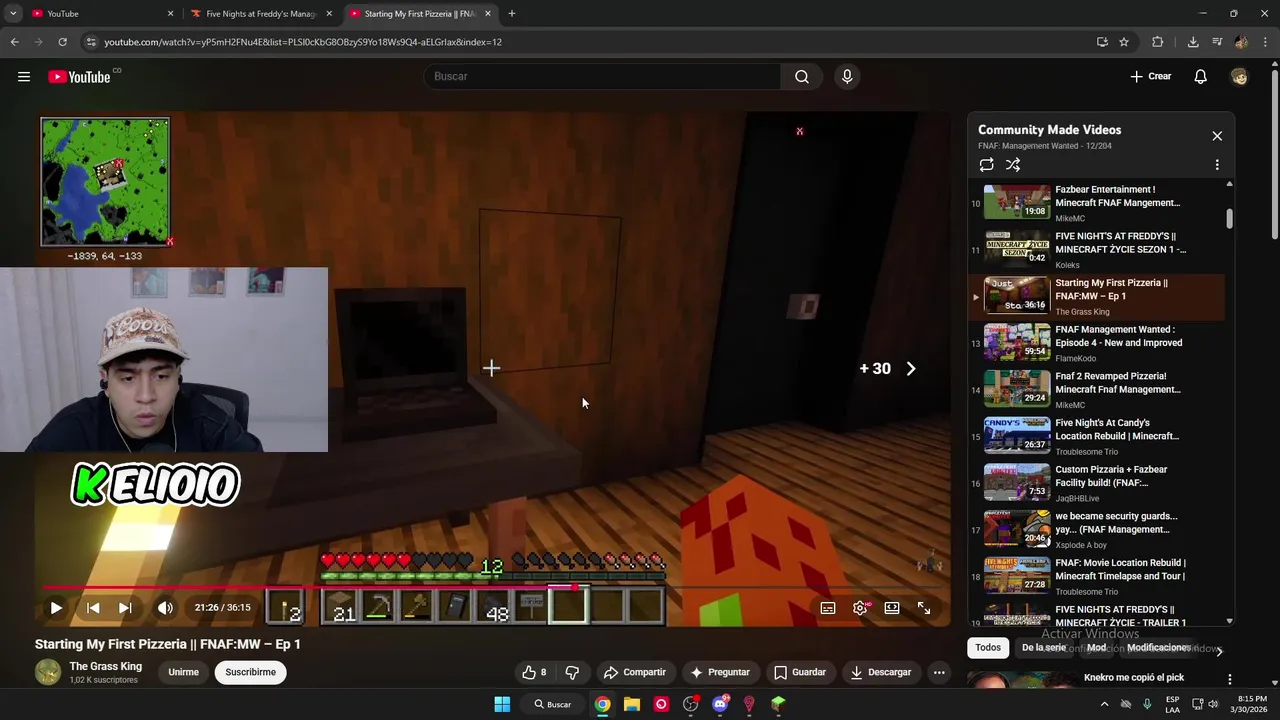
Task: Save the video with Guardar
Action: [x=800, y=672]
